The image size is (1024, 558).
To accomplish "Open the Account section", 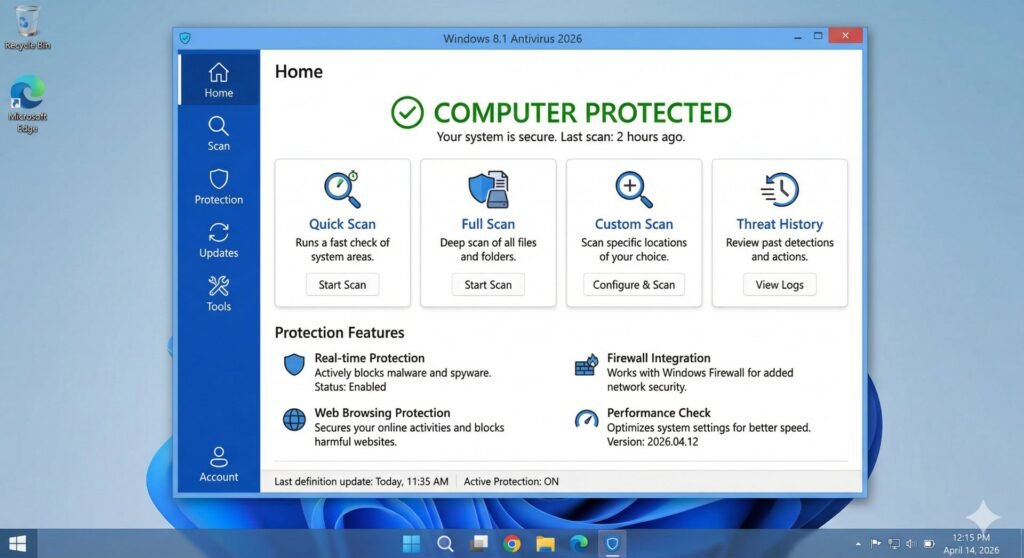I will coord(219,465).
